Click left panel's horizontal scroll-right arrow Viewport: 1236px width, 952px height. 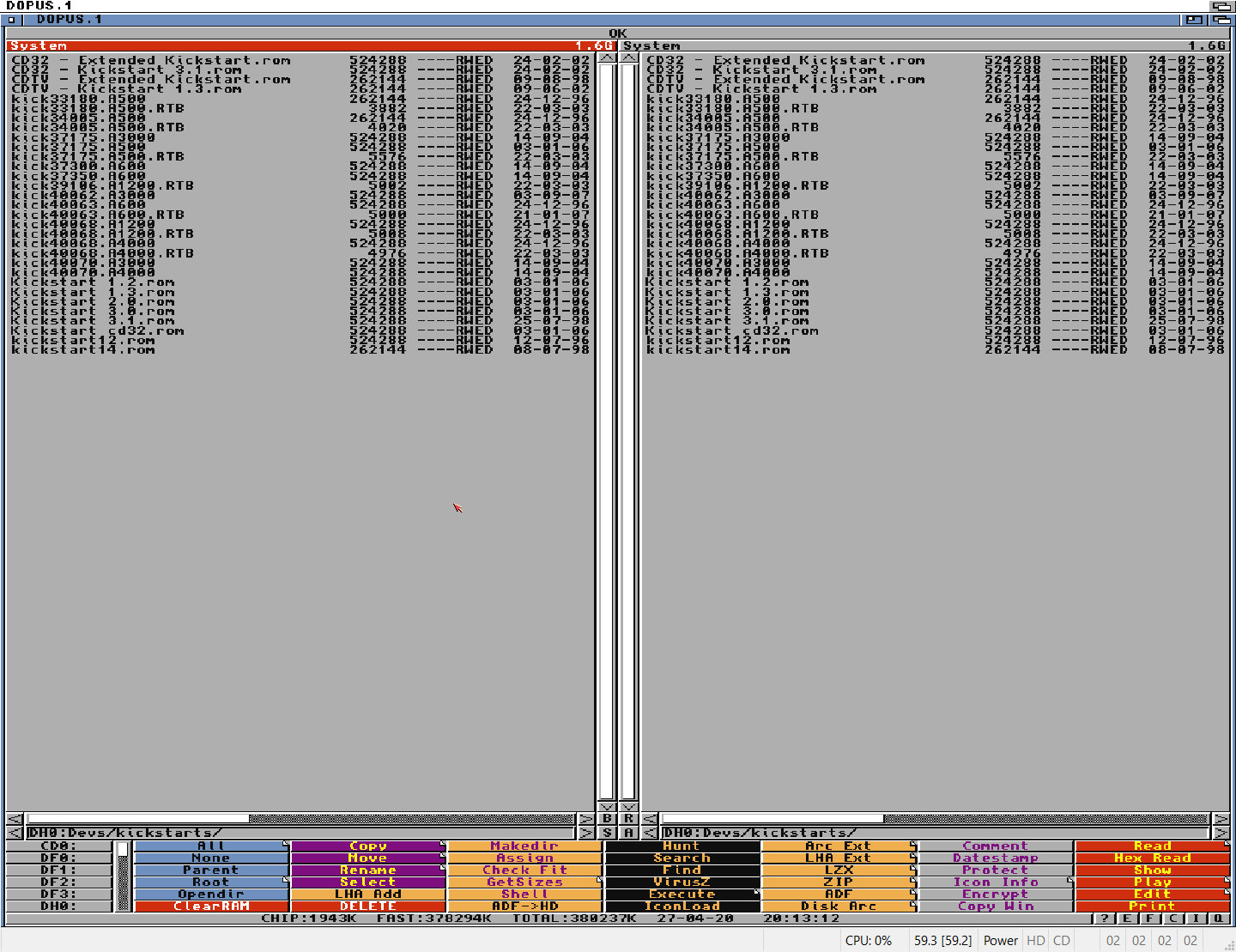pyautogui.click(x=587, y=819)
